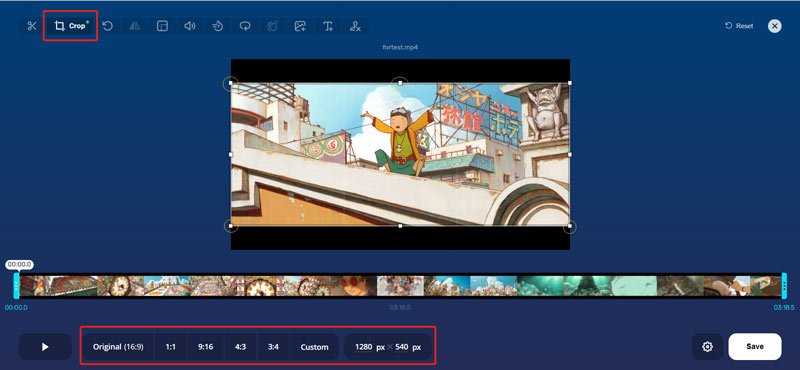
Task: Select the scissors Trim tool
Action: coord(32,26)
